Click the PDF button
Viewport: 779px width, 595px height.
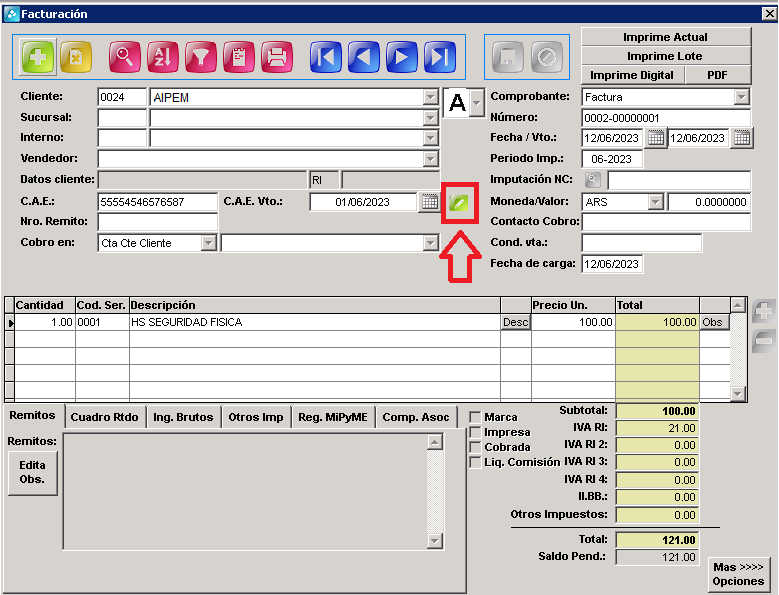click(x=717, y=75)
